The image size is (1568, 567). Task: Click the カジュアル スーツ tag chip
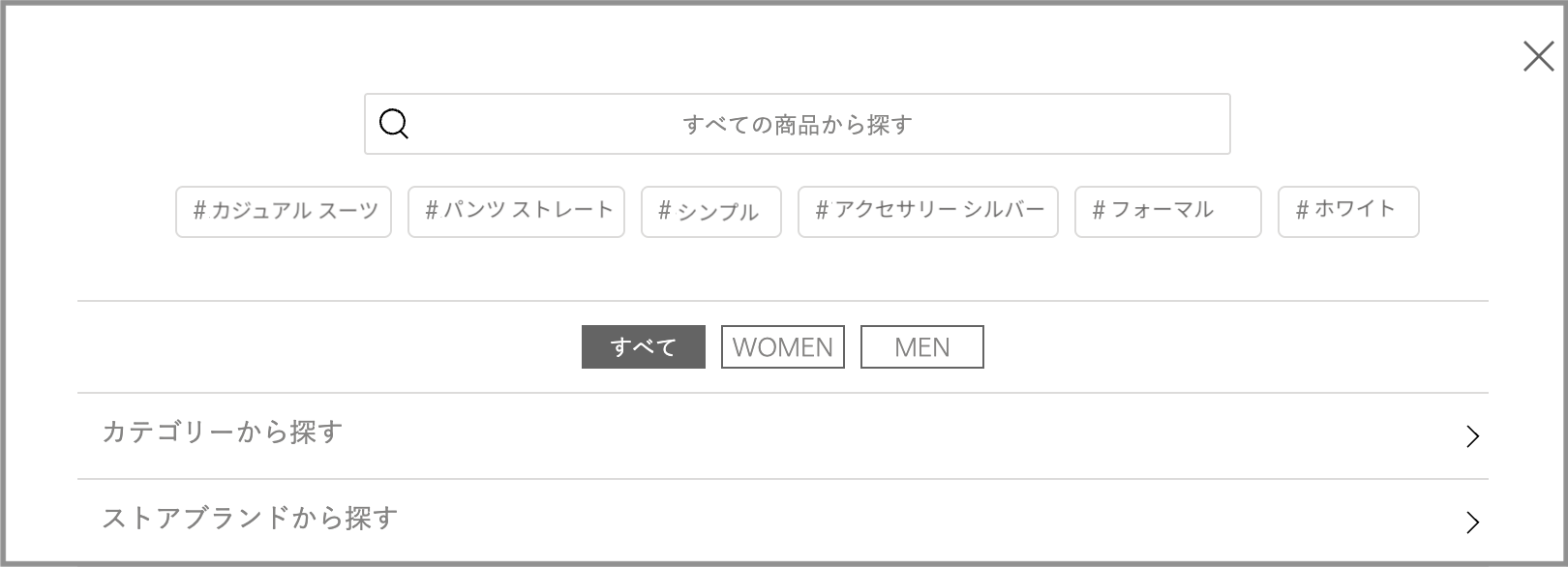283,211
